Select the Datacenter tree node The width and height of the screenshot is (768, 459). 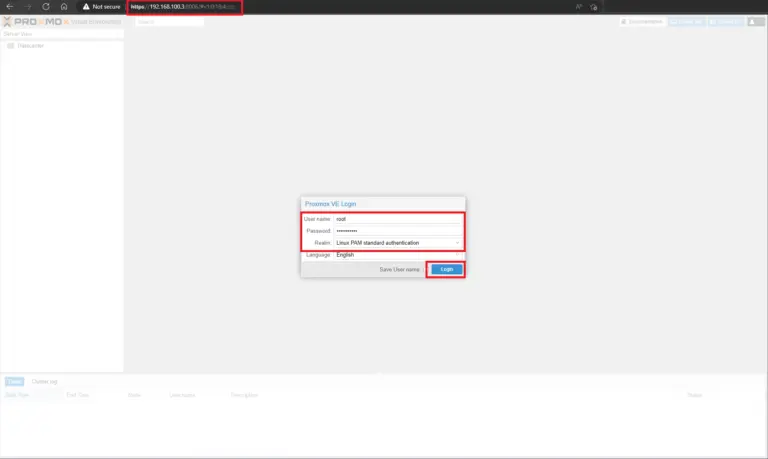[x=30, y=46]
